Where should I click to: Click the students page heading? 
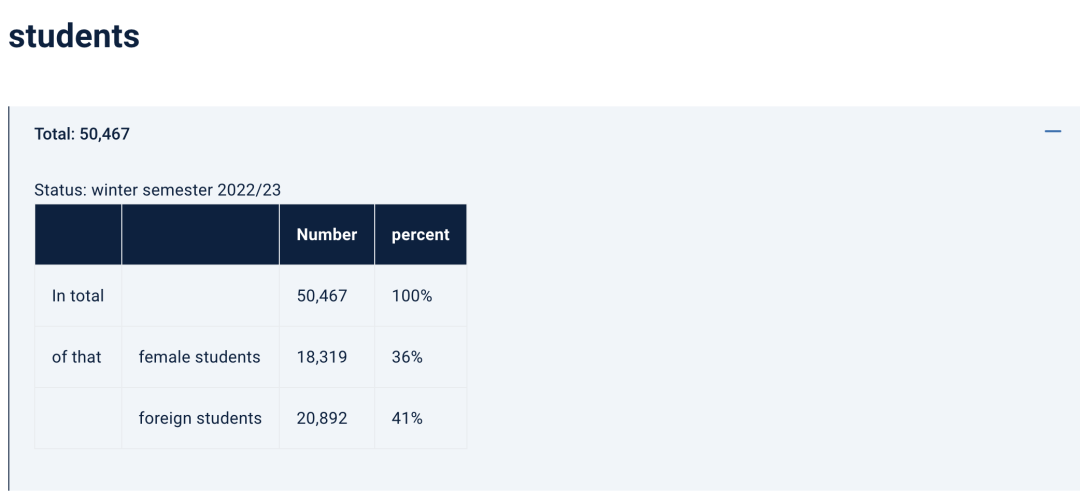[74, 36]
